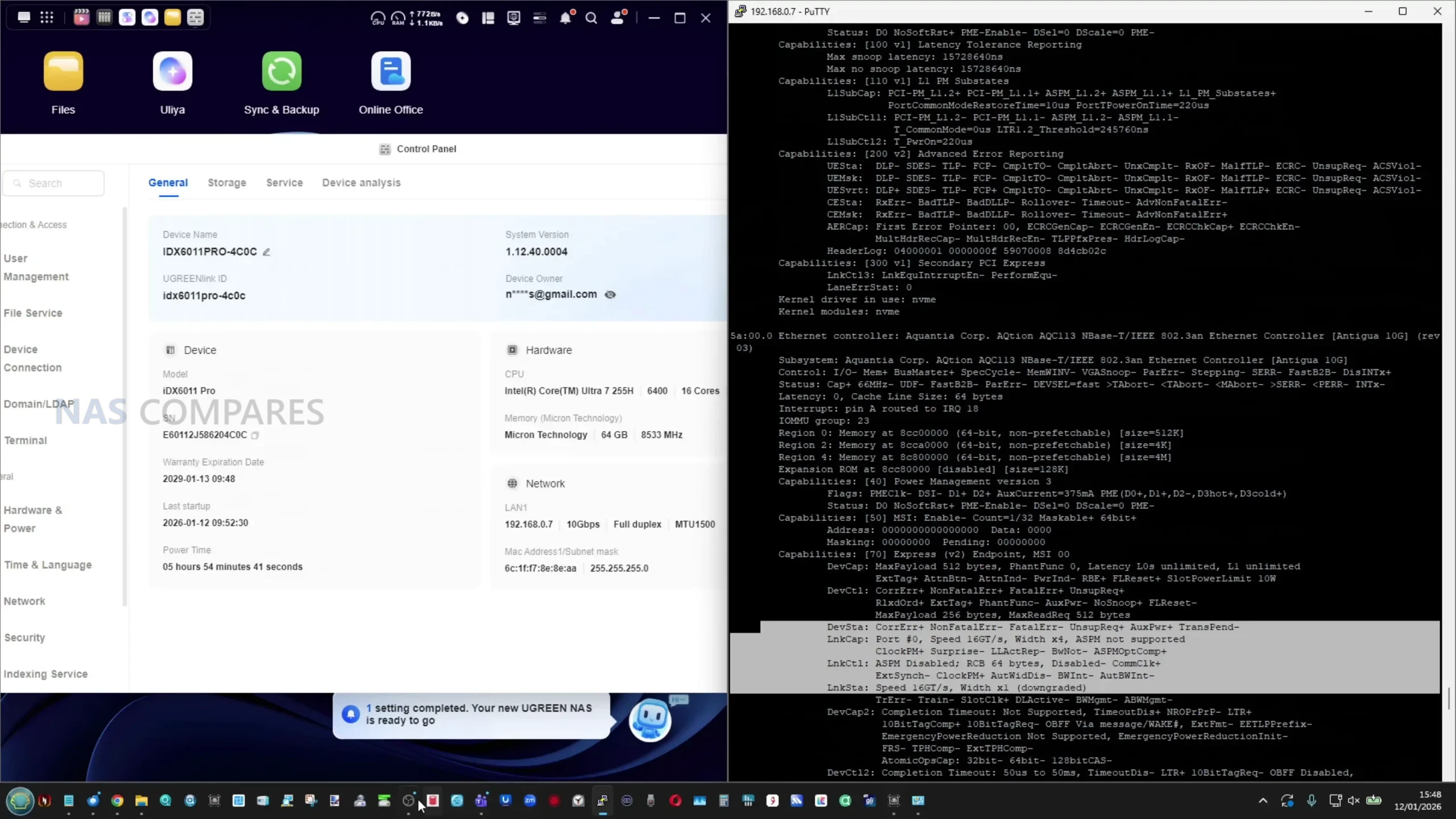Show hidden icons in system tray
This screenshot has height=819, width=1456.
pos(1263,801)
